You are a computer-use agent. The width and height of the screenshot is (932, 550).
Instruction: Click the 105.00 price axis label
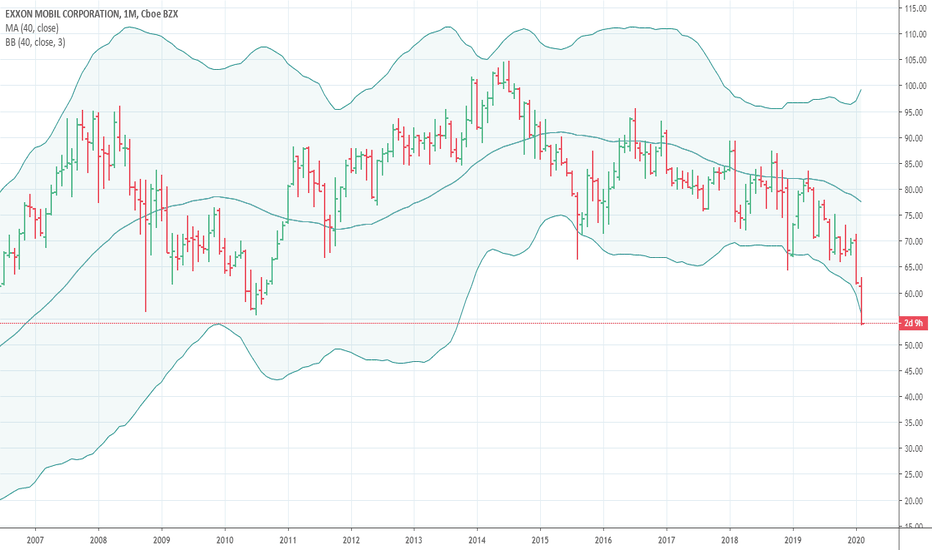[915, 60]
